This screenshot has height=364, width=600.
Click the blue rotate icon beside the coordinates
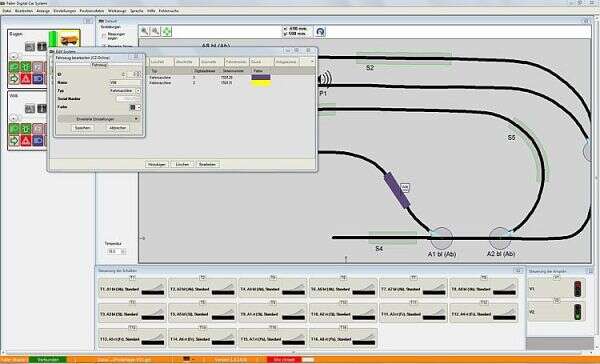click(x=320, y=32)
